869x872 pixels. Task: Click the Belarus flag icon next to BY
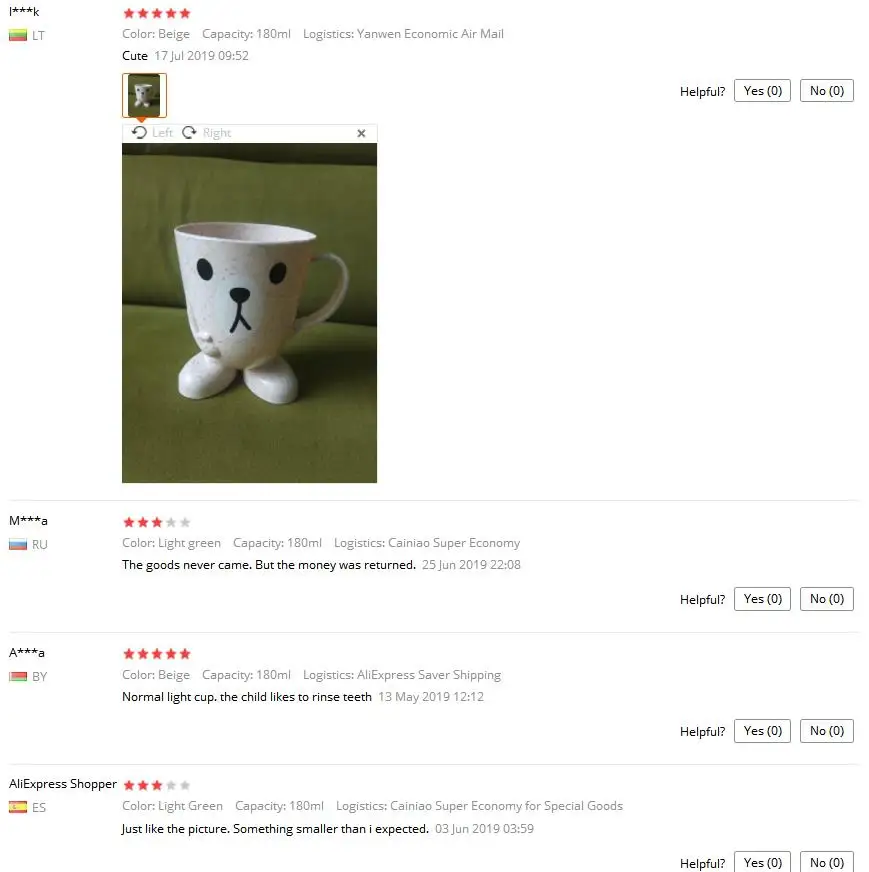pos(18,676)
